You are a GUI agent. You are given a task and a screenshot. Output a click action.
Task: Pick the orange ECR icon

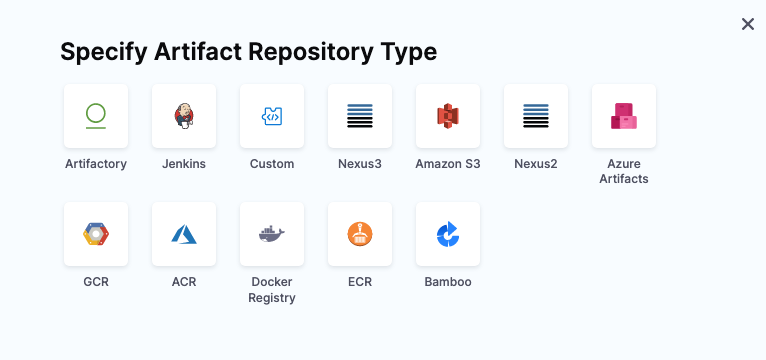coord(360,234)
